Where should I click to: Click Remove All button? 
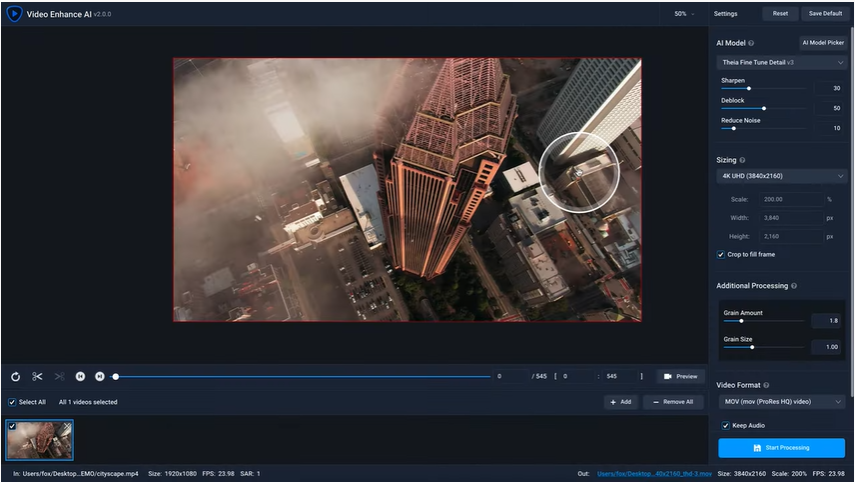[x=673, y=402]
